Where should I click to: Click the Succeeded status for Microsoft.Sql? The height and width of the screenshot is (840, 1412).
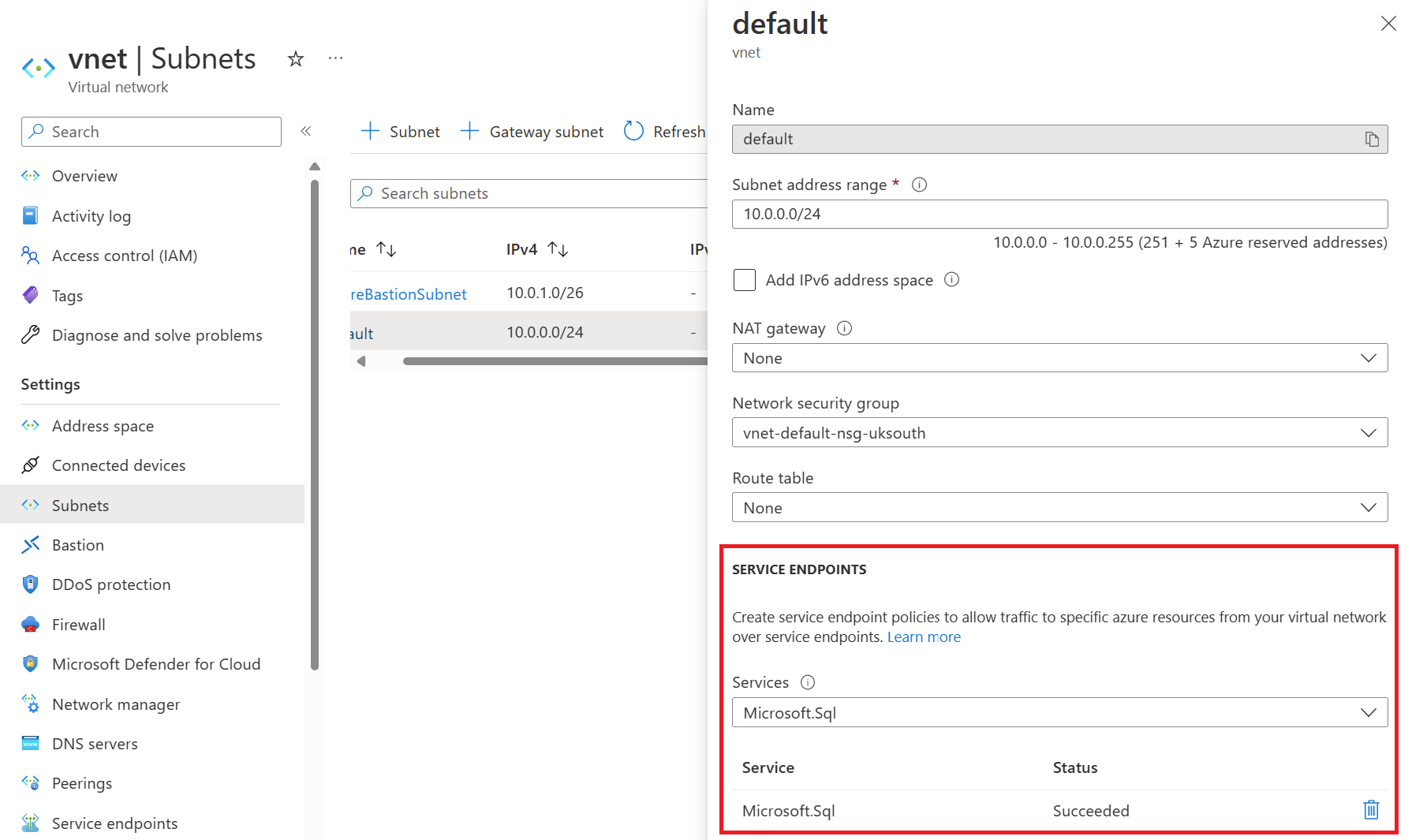click(x=1091, y=811)
